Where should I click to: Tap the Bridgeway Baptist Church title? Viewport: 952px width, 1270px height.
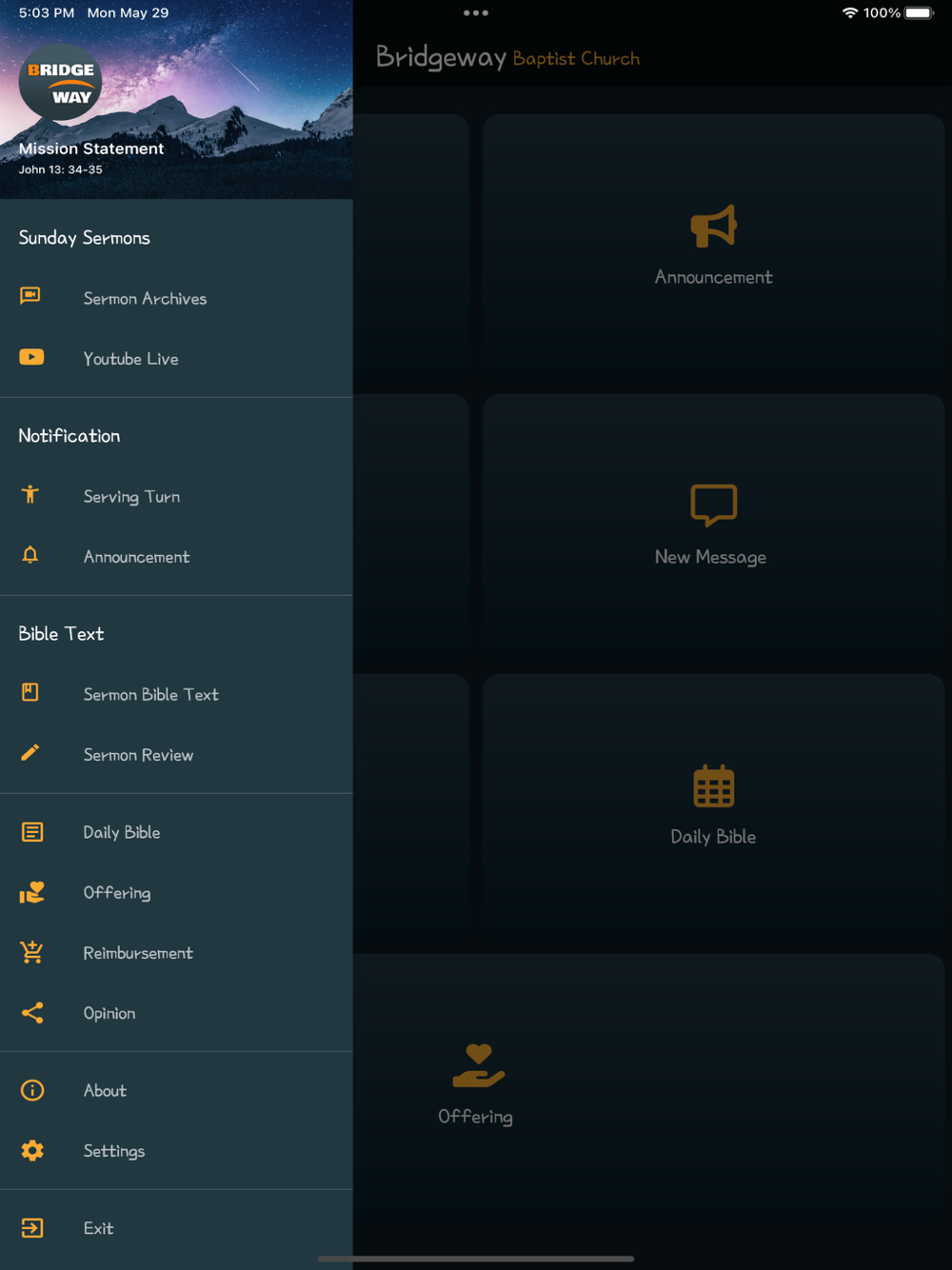(507, 58)
